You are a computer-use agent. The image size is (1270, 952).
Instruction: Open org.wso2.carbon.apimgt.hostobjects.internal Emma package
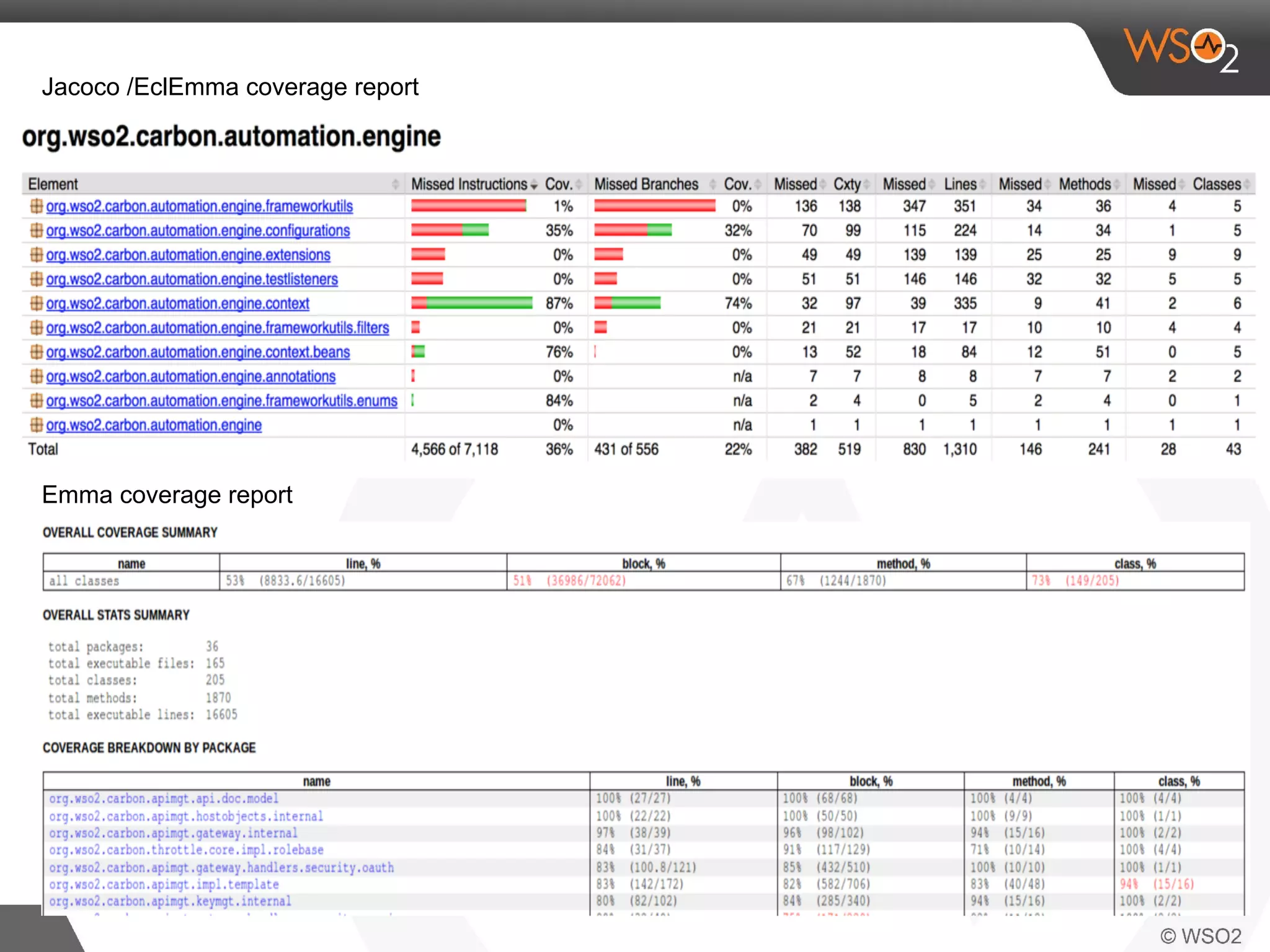click(x=186, y=816)
